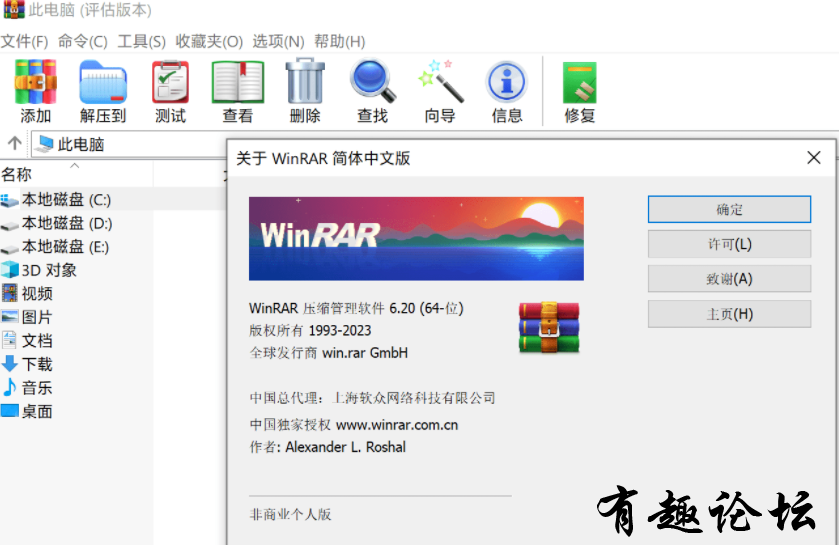Go up one folder level arrow
This screenshot has height=545, width=839.
(x=14, y=143)
